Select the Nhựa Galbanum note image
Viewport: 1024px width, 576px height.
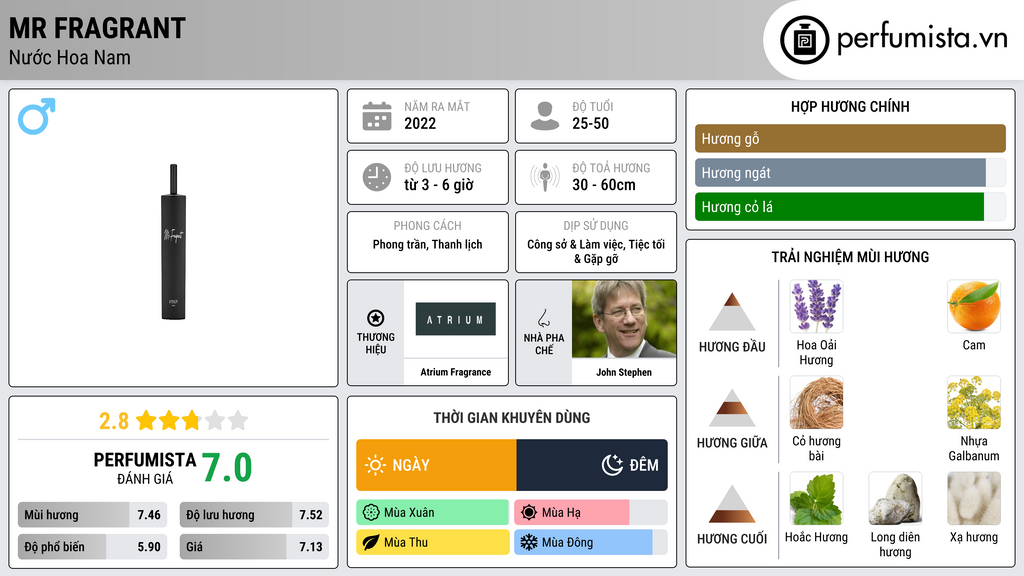pos(974,402)
